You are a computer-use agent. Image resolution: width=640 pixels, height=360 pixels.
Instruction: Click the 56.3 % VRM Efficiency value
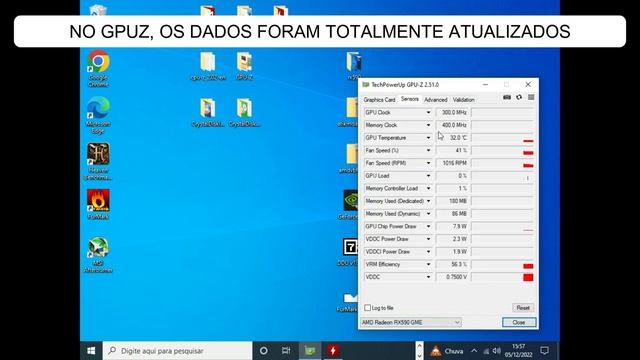pos(452,264)
